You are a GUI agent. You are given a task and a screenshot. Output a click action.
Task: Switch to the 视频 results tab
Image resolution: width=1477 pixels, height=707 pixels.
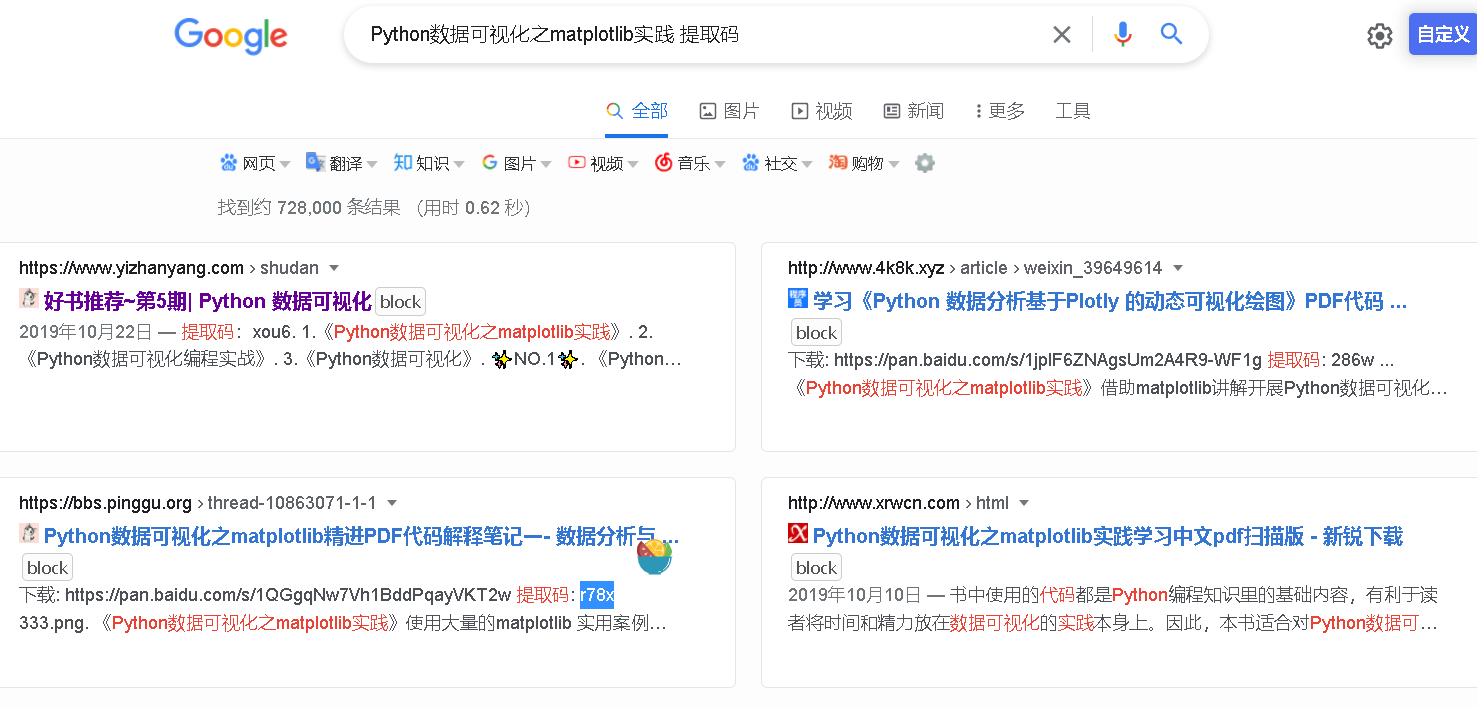pos(821,111)
